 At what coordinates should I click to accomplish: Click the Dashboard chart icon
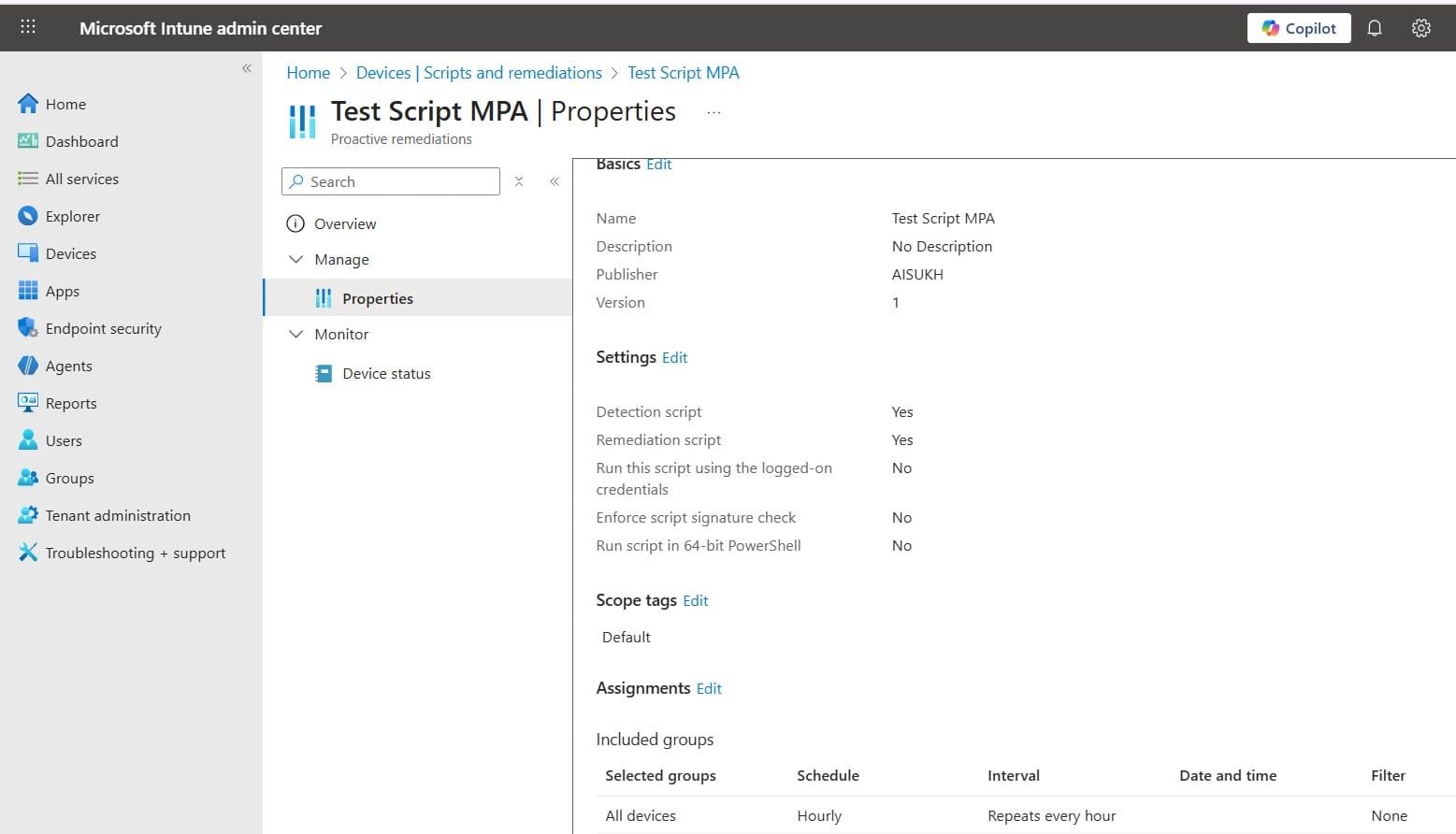coord(28,141)
